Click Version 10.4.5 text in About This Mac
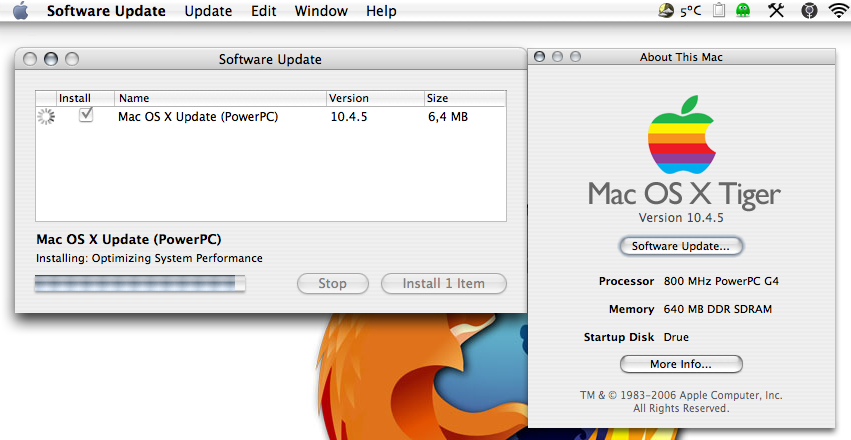 tap(681, 218)
